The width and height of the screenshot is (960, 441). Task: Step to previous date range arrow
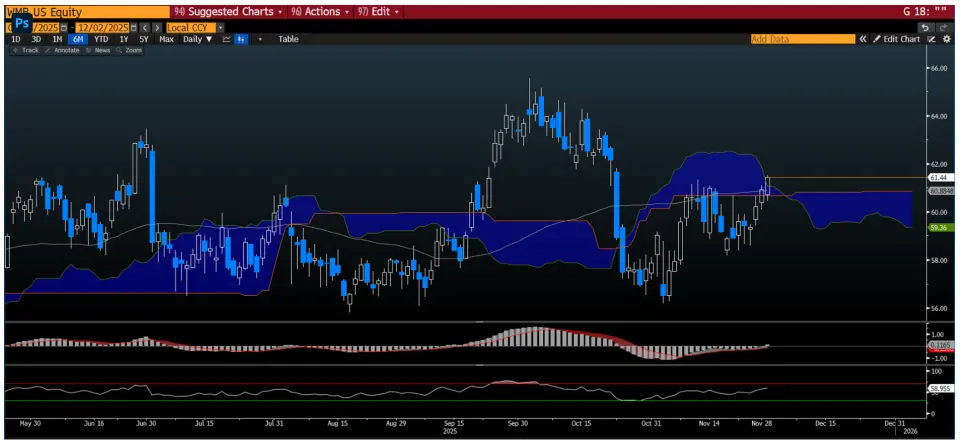[145, 27]
